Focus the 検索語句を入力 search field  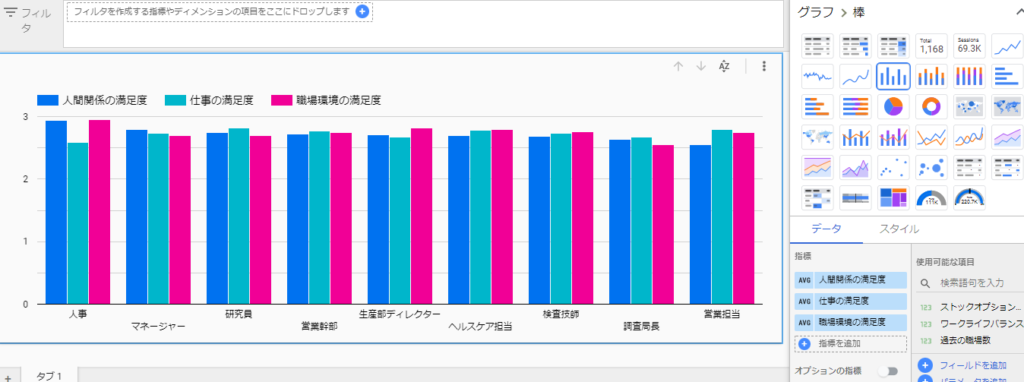click(972, 283)
